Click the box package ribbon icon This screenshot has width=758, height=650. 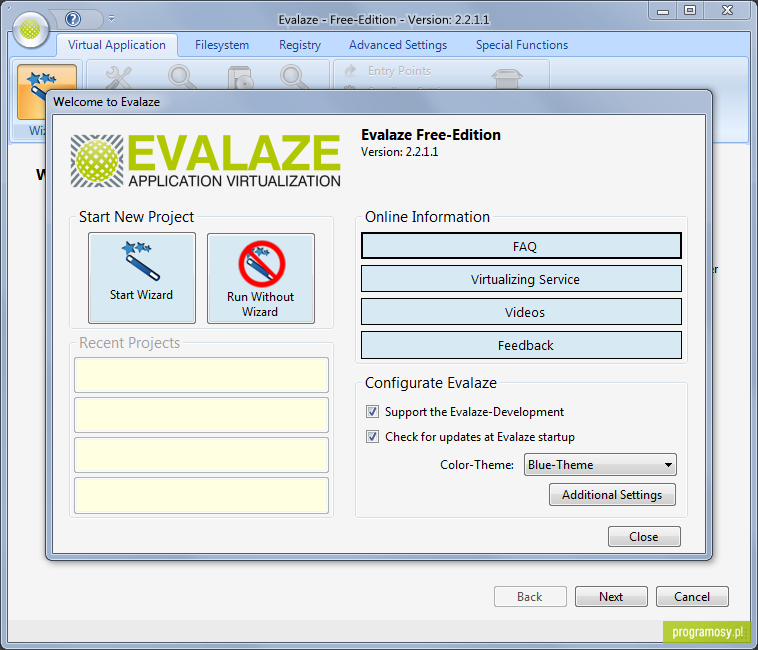point(507,78)
